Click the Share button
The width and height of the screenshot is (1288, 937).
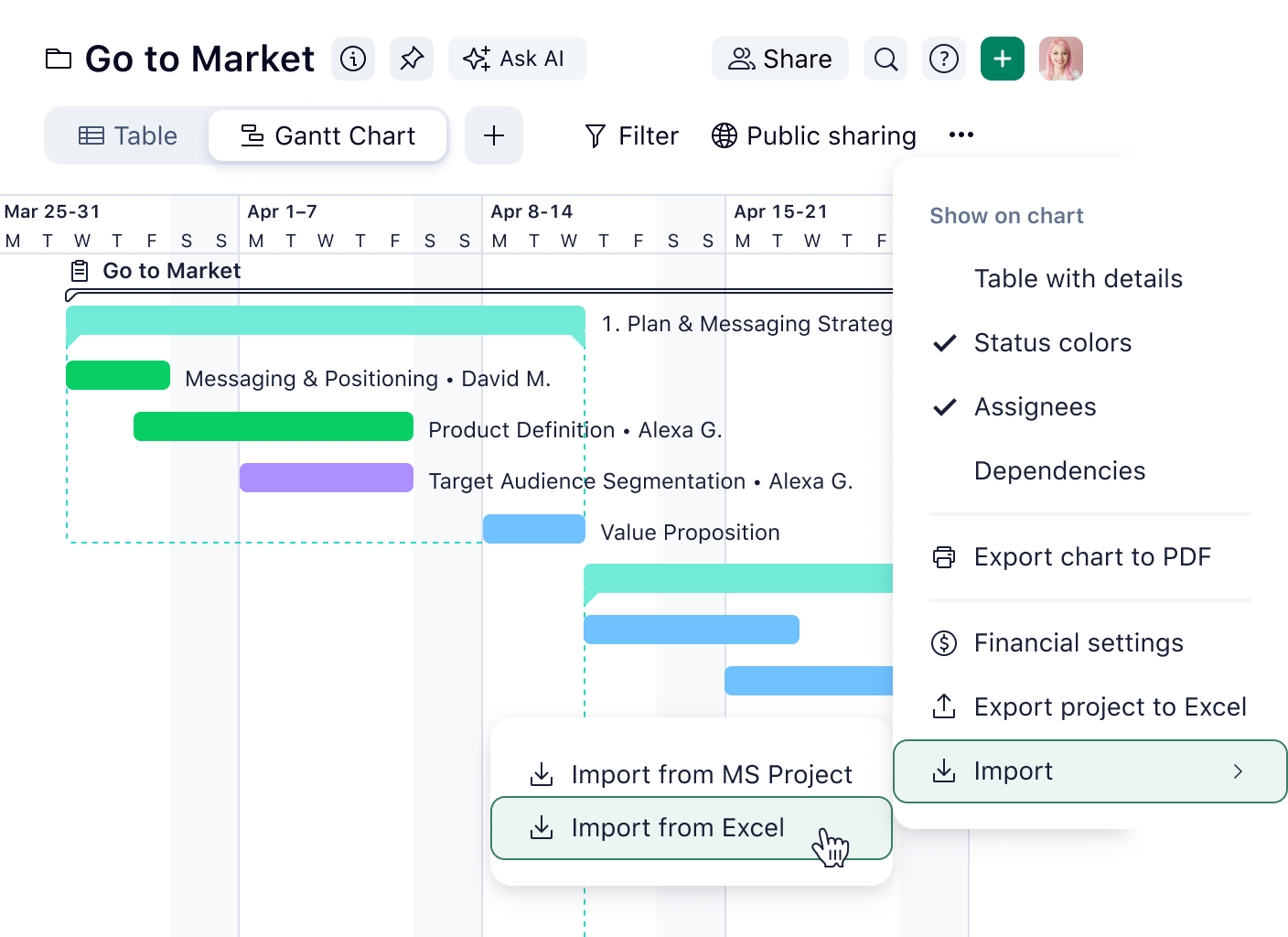779,58
